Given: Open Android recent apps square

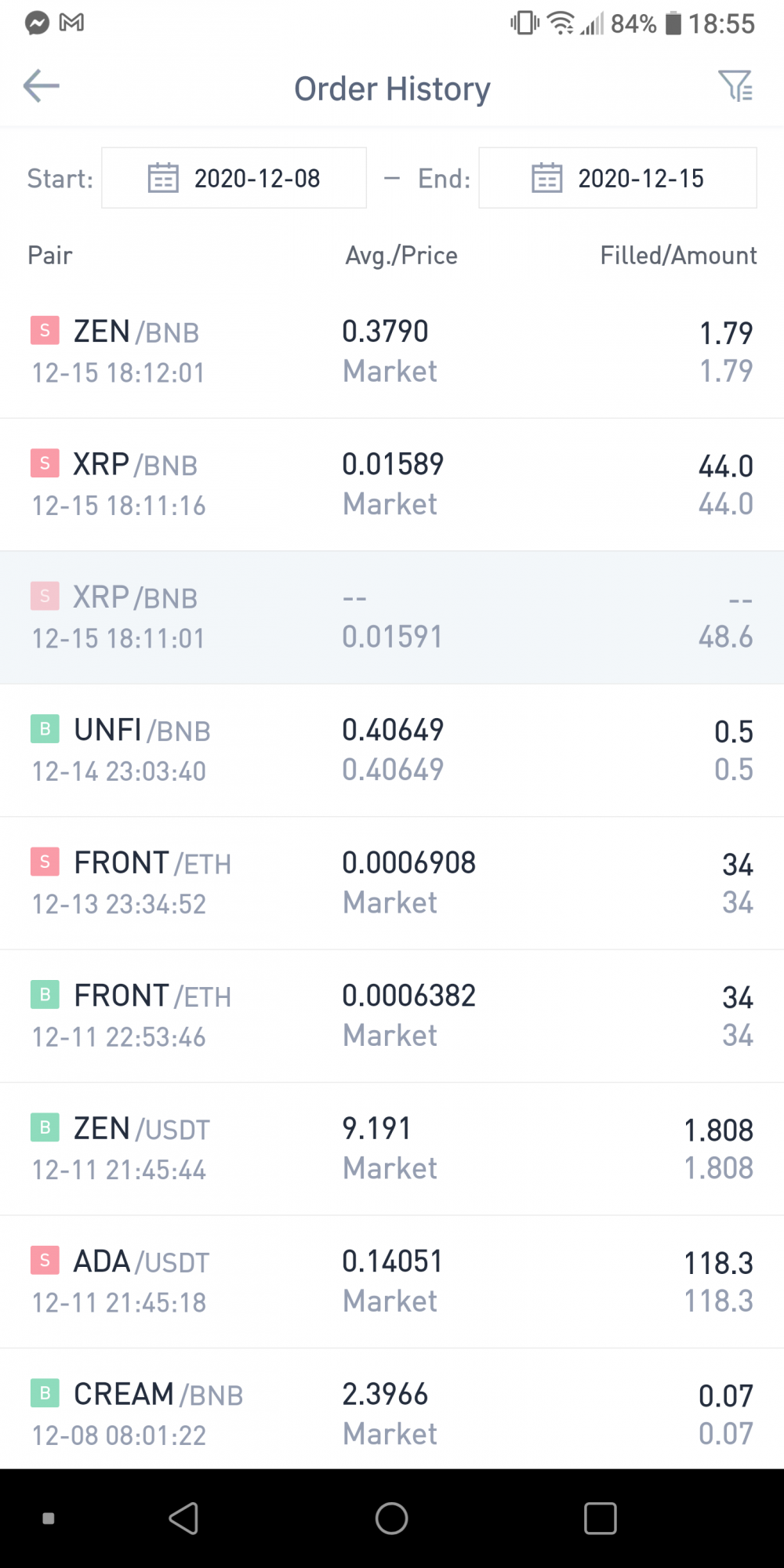Looking at the screenshot, I should pos(601,1519).
